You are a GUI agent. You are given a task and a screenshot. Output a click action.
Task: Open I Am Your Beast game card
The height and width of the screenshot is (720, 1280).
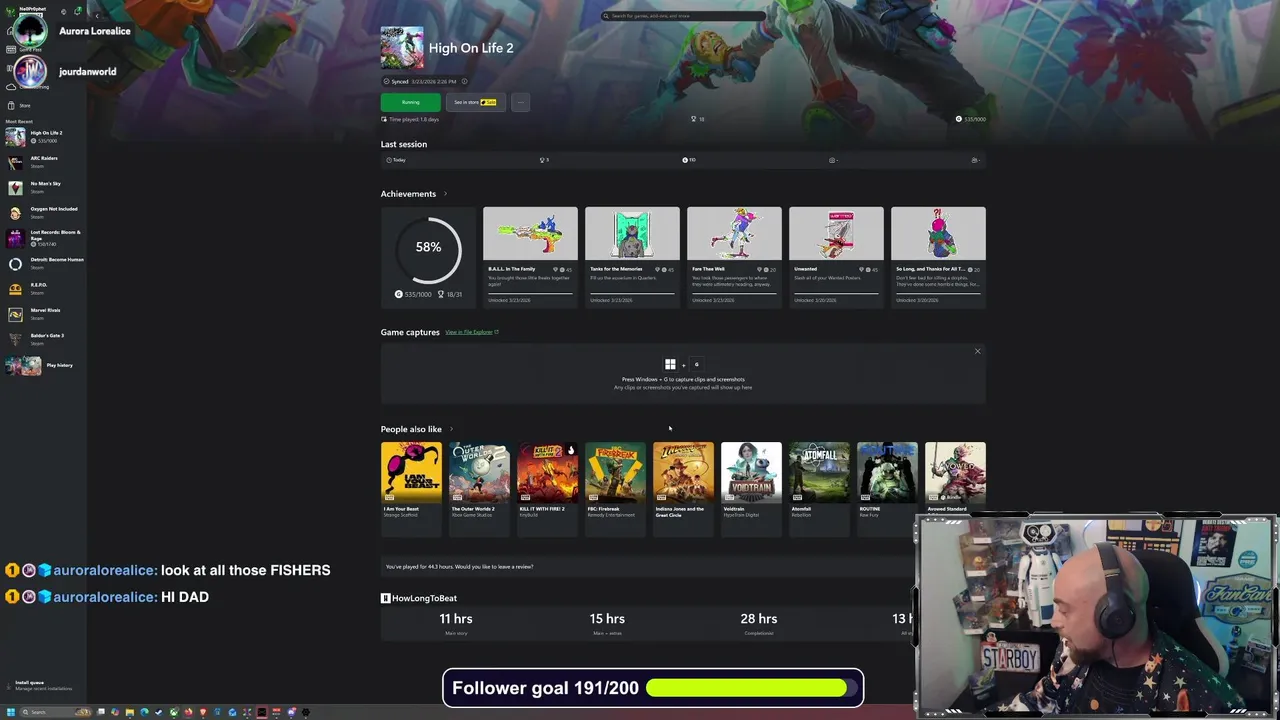point(411,488)
